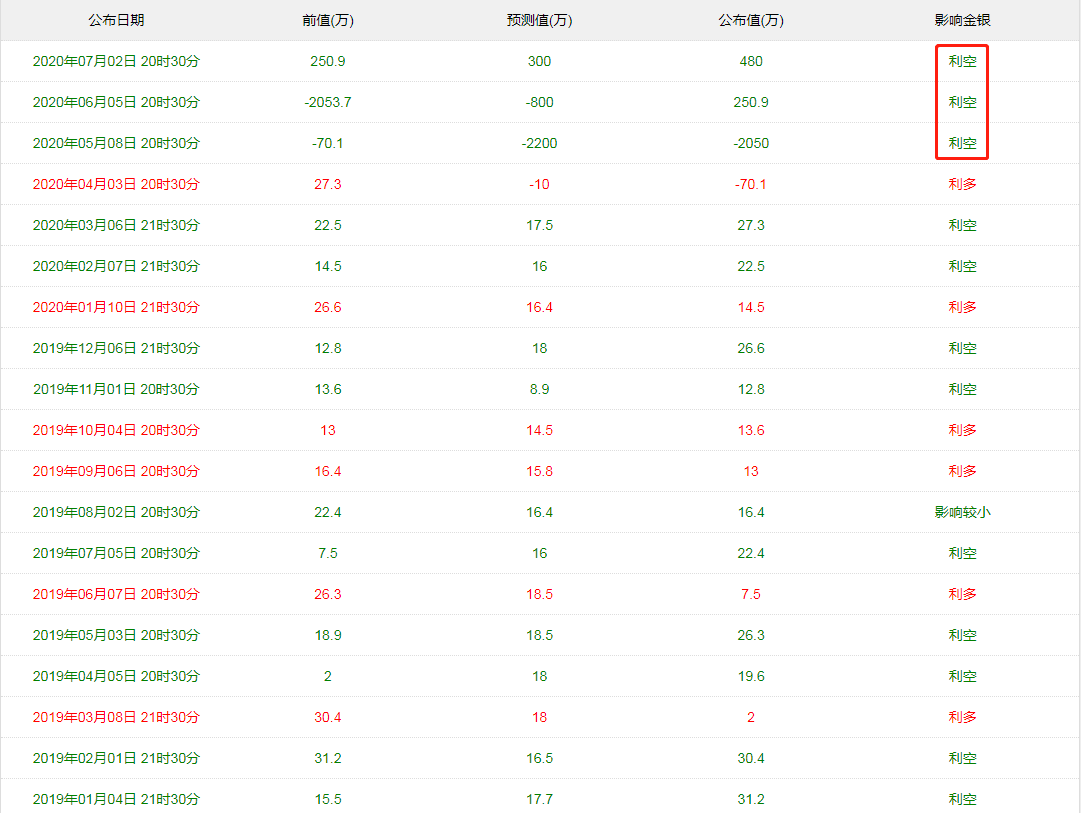Click 利多 in the 2019年06月07日 row
Image resolution: width=1081 pixels, height=813 pixels.
click(962, 594)
